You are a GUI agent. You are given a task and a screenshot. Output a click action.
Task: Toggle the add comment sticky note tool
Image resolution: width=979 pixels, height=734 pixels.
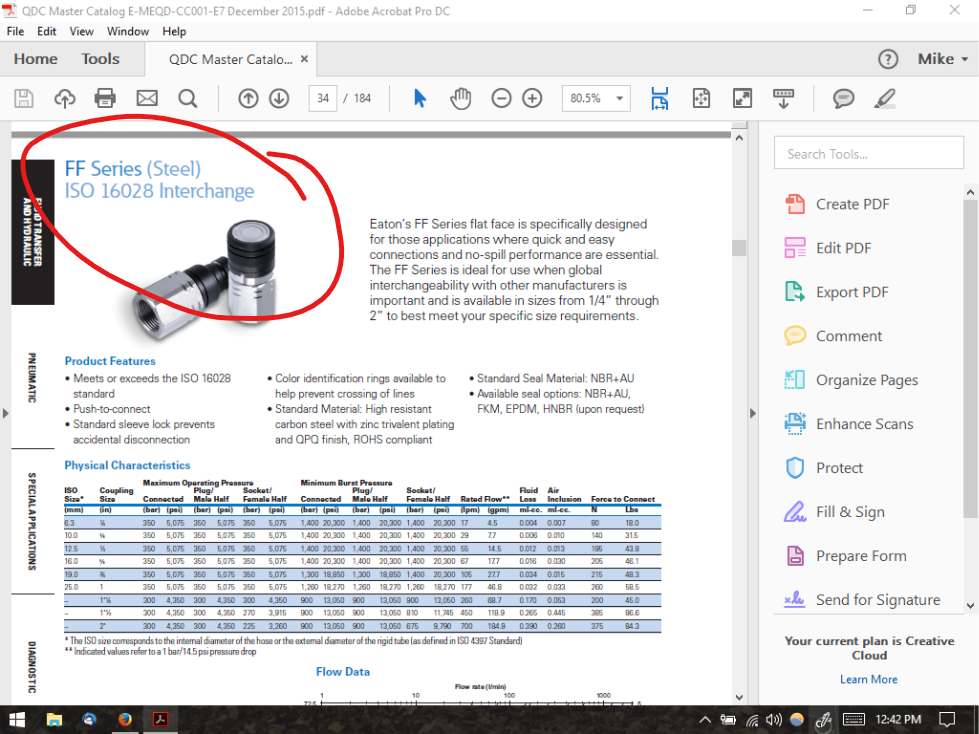click(x=843, y=98)
